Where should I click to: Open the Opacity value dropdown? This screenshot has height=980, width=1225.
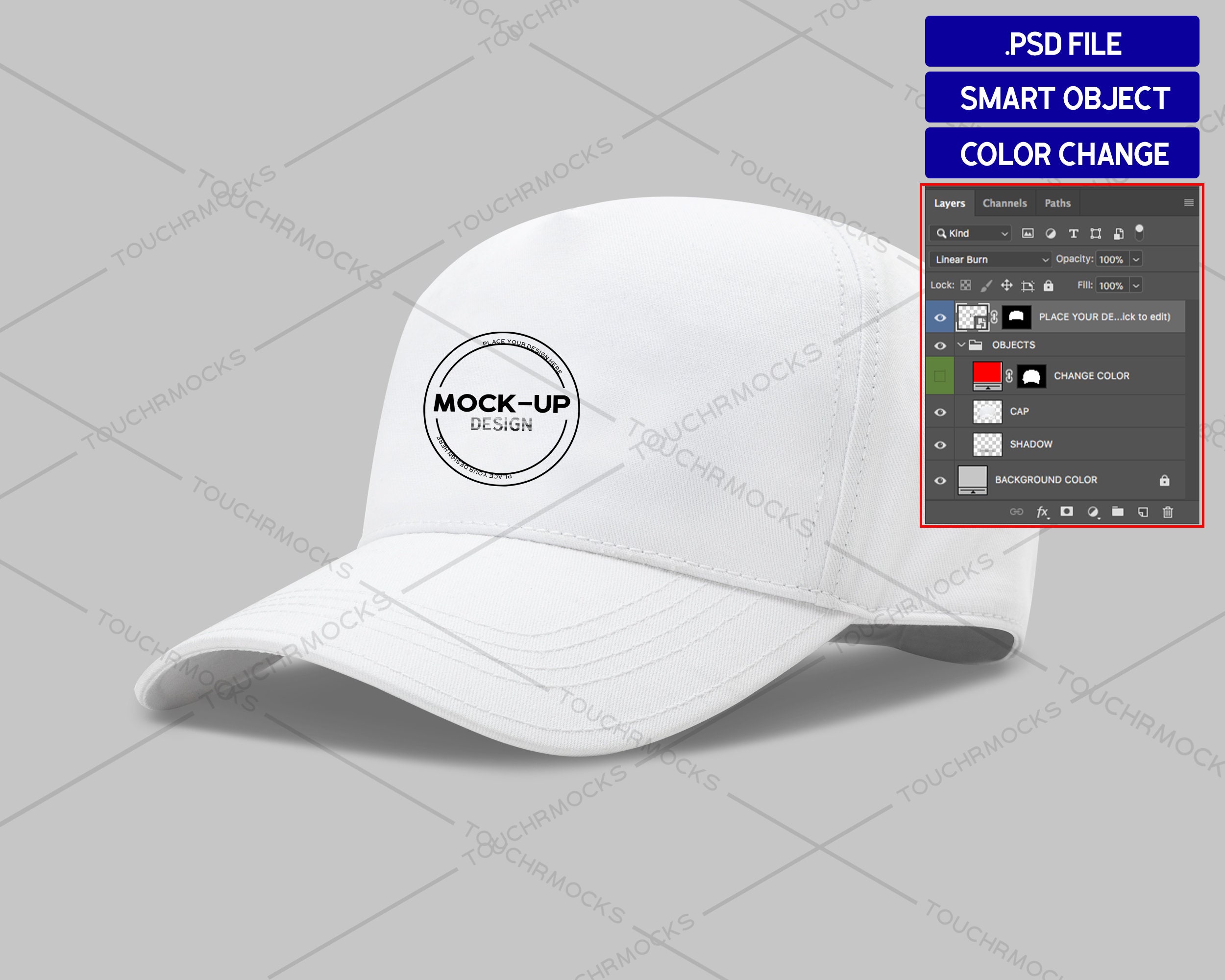pos(1137,260)
